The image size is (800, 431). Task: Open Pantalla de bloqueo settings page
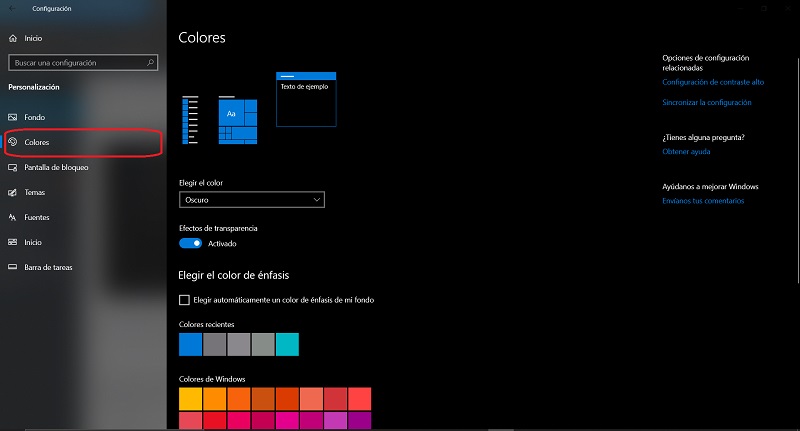click(56, 167)
